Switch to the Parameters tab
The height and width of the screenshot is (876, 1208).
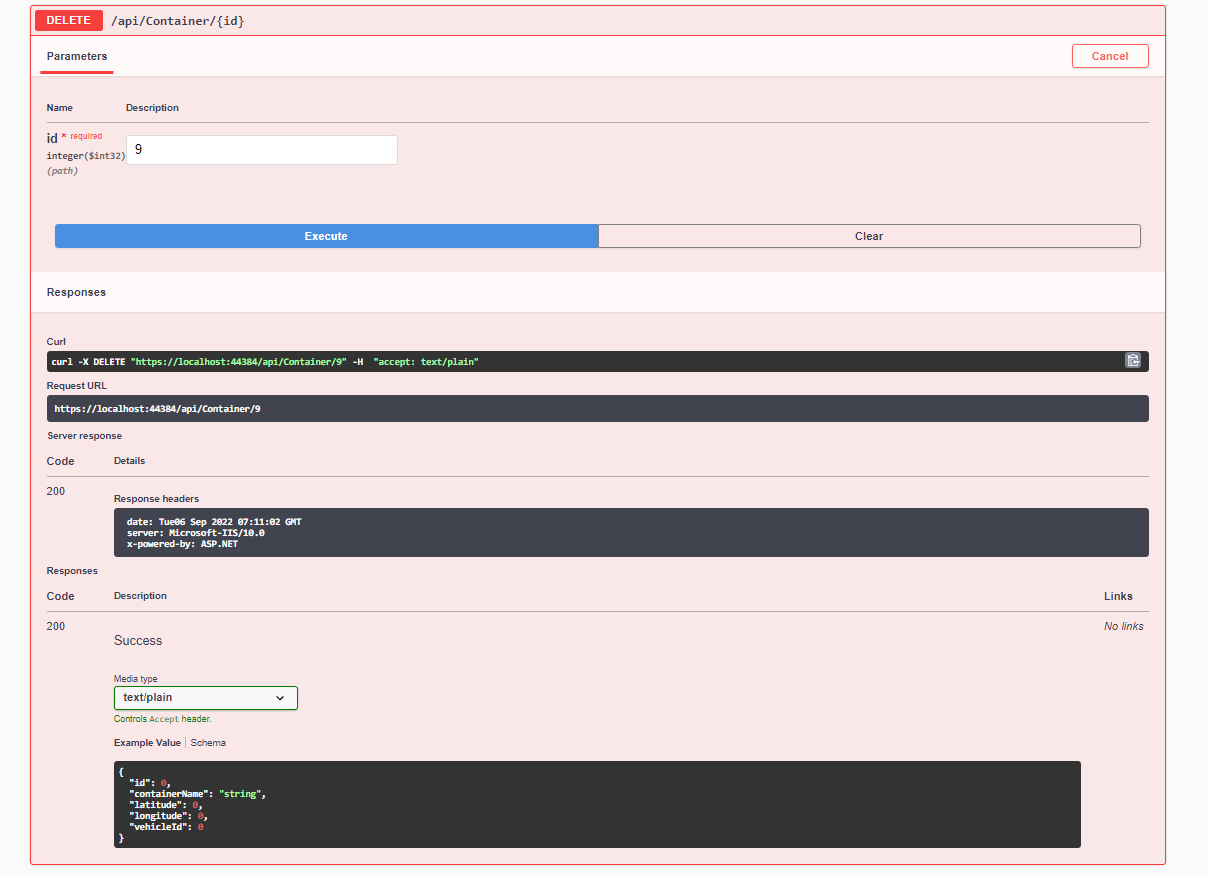[x=76, y=56]
